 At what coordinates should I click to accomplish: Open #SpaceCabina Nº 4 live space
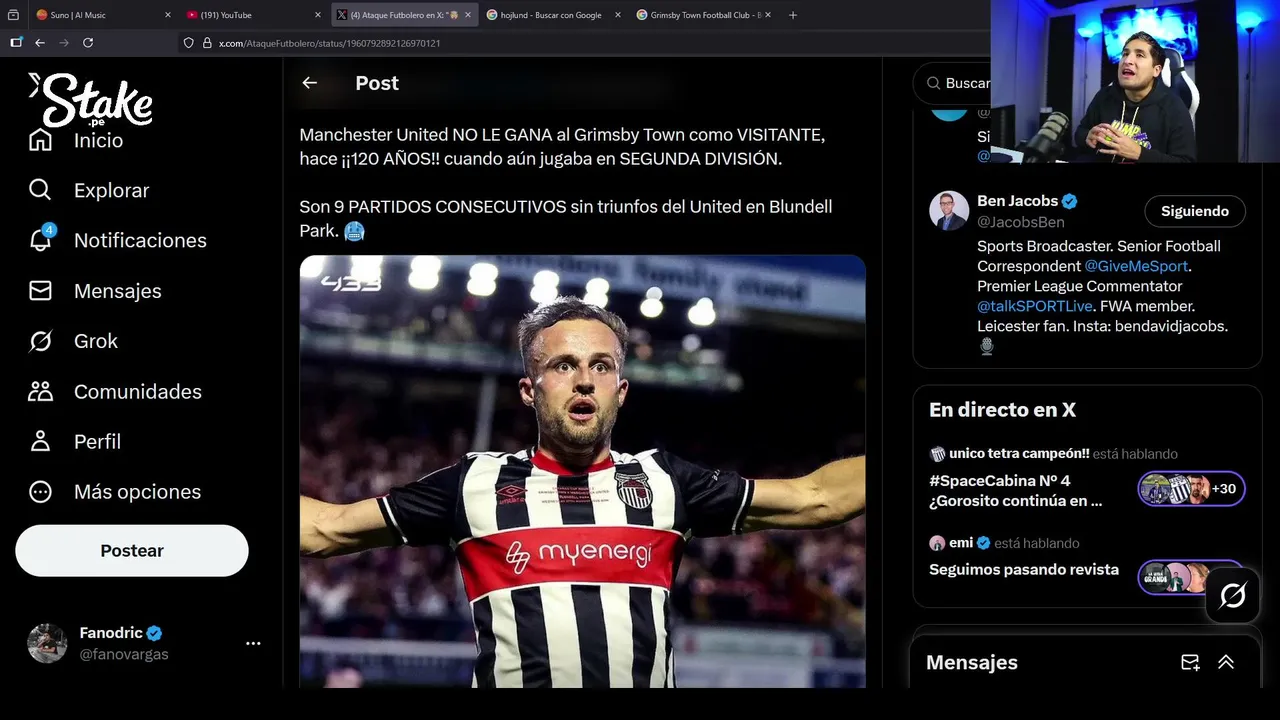[x=1016, y=491]
